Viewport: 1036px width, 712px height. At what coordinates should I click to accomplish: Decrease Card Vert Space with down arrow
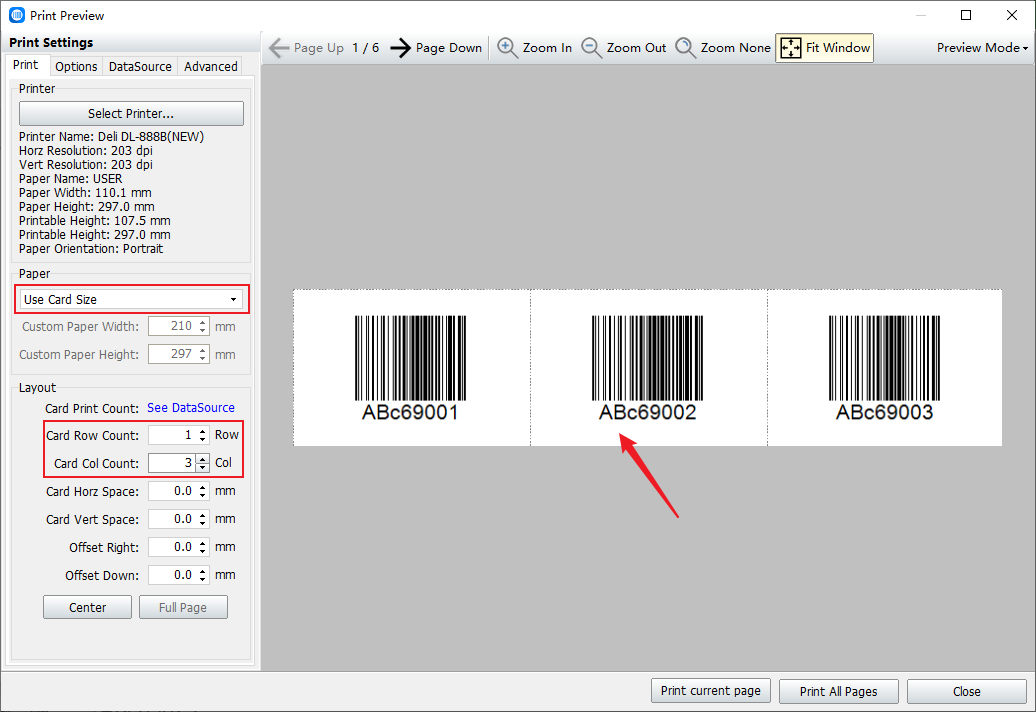[203, 524]
